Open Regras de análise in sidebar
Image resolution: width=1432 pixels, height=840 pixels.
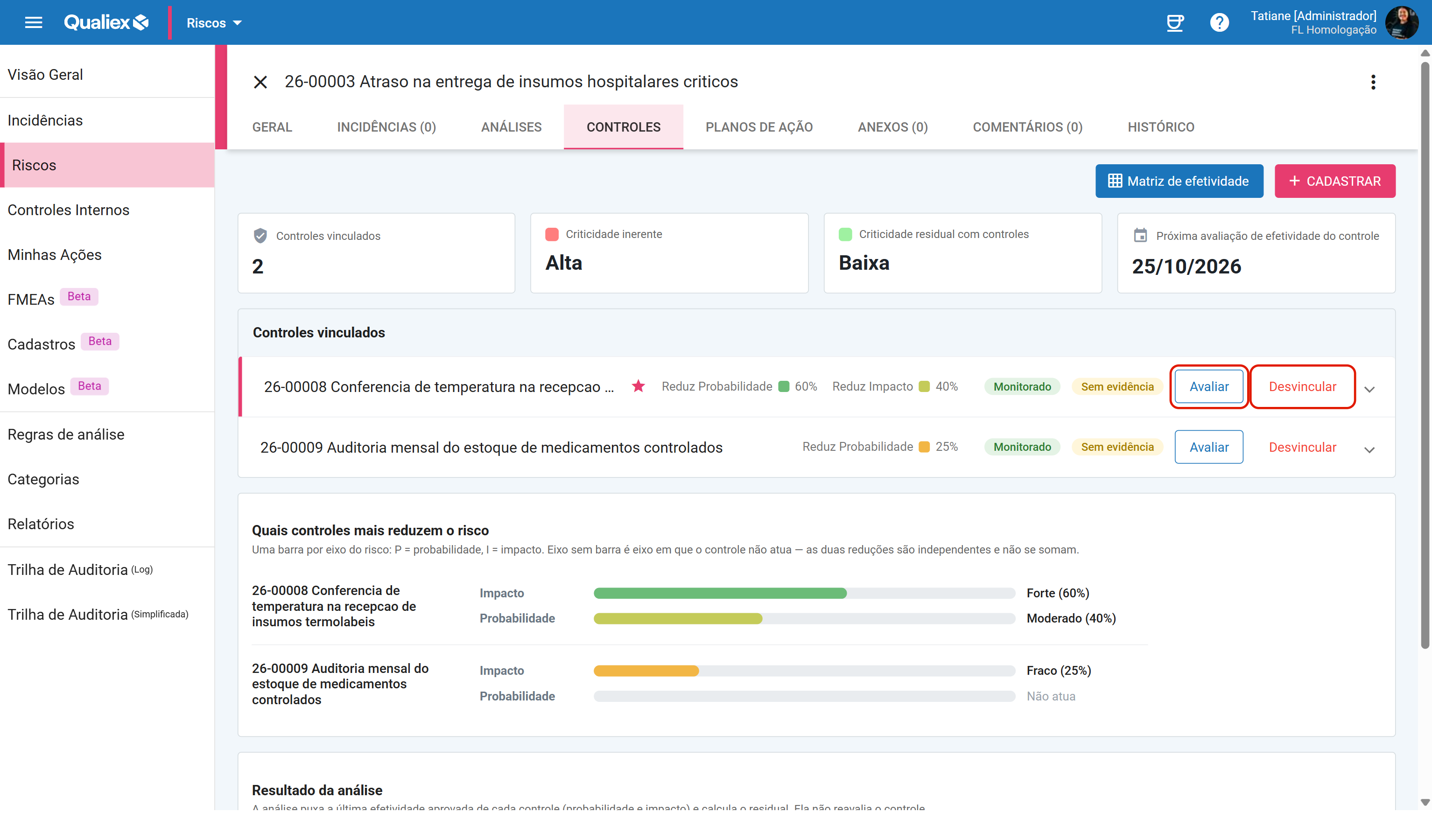coord(107,434)
